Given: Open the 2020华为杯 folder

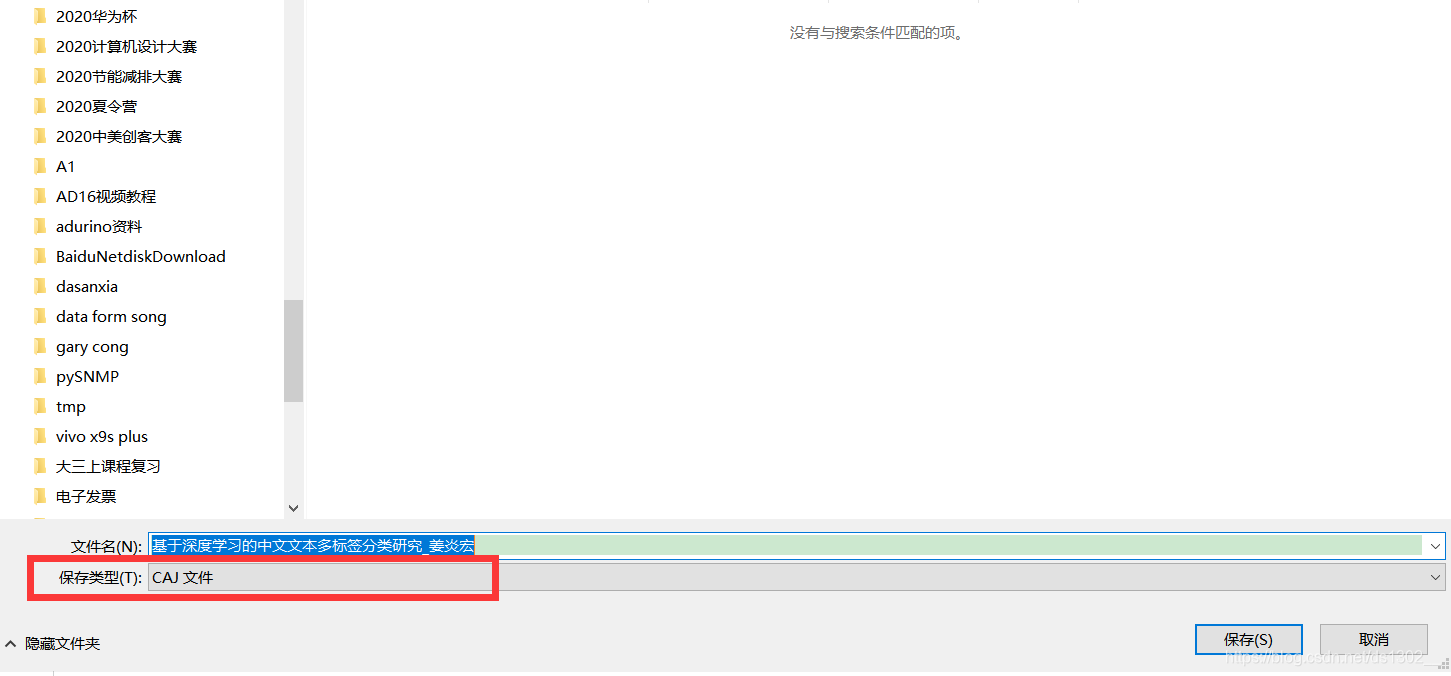Looking at the screenshot, I should coord(96,16).
